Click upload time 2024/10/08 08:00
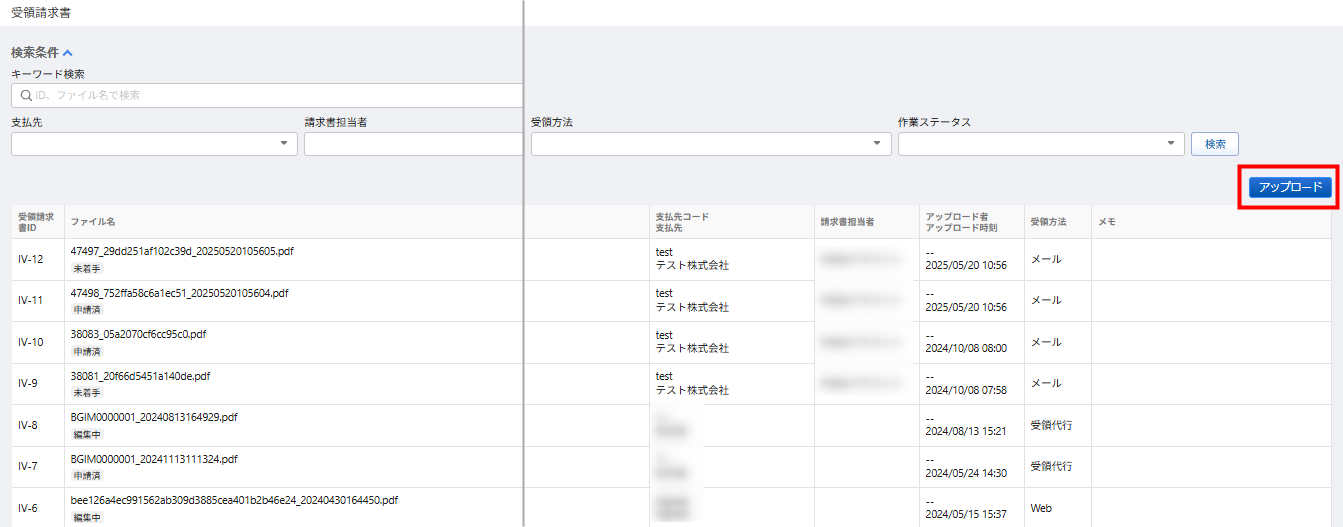1343x527 pixels. pyautogui.click(x=966, y=348)
